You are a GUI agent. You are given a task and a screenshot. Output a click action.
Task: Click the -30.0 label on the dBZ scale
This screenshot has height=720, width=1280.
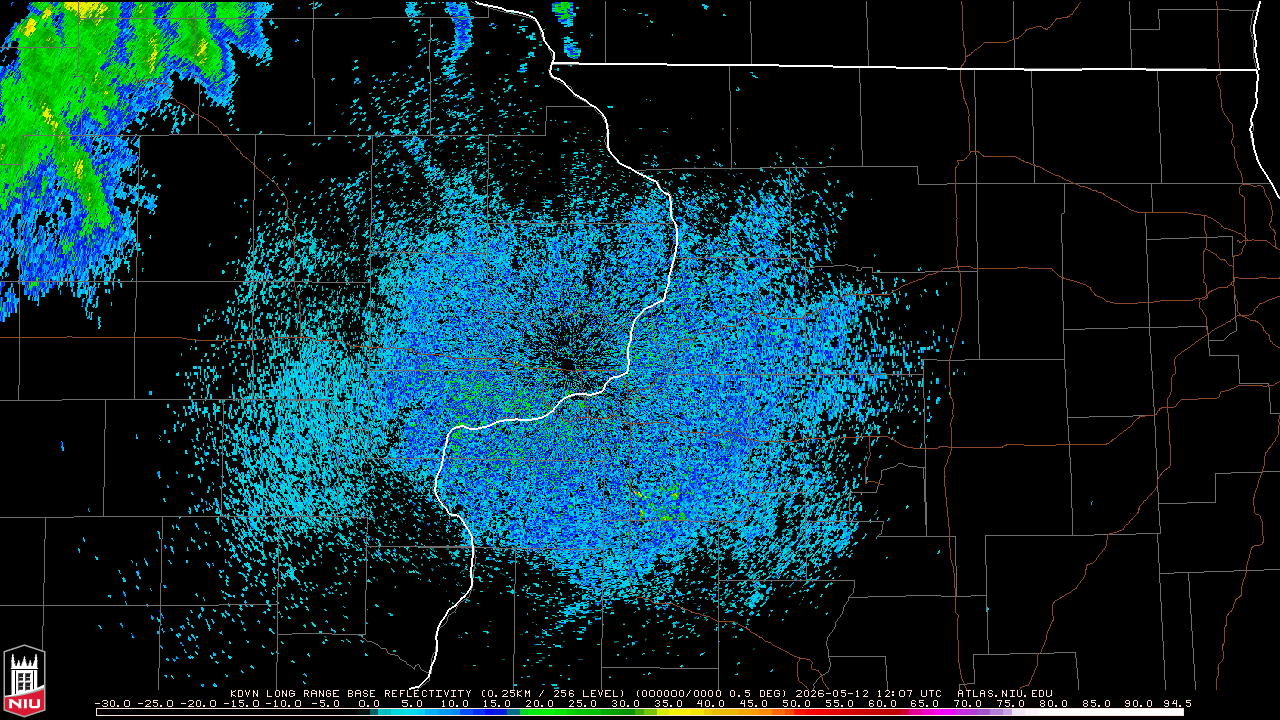coord(113,704)
